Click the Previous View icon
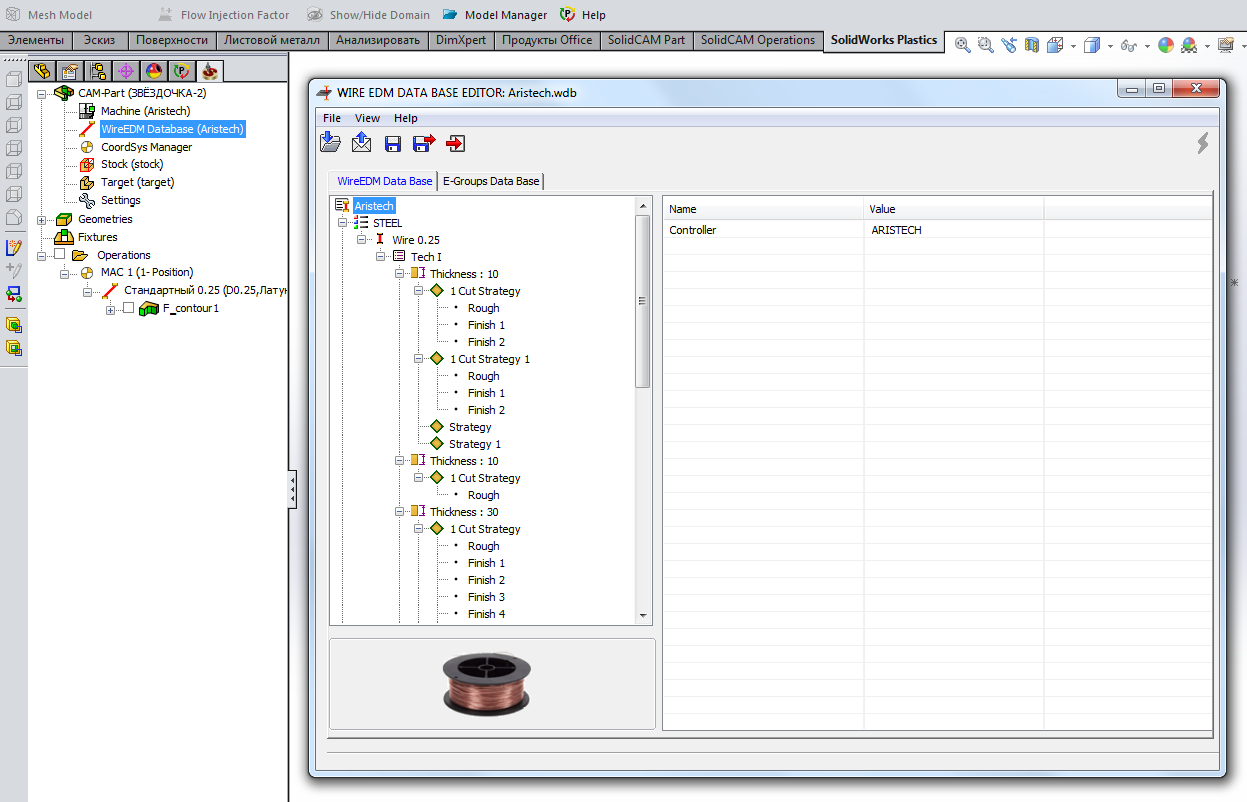 click(1008, 45)
